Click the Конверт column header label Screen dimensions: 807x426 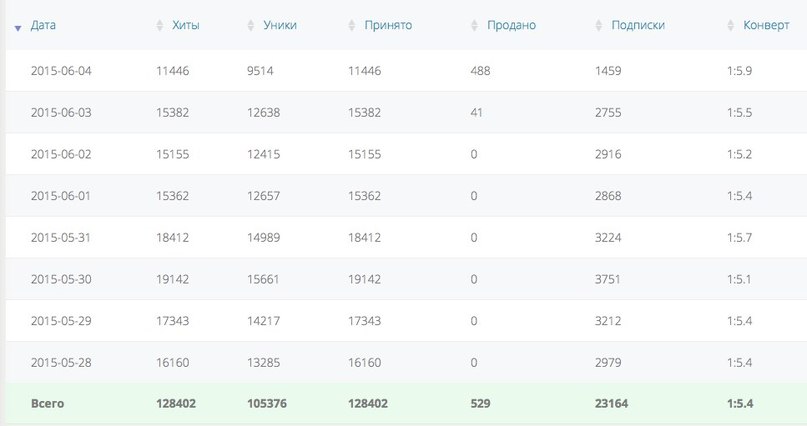(x=766, y=25)
